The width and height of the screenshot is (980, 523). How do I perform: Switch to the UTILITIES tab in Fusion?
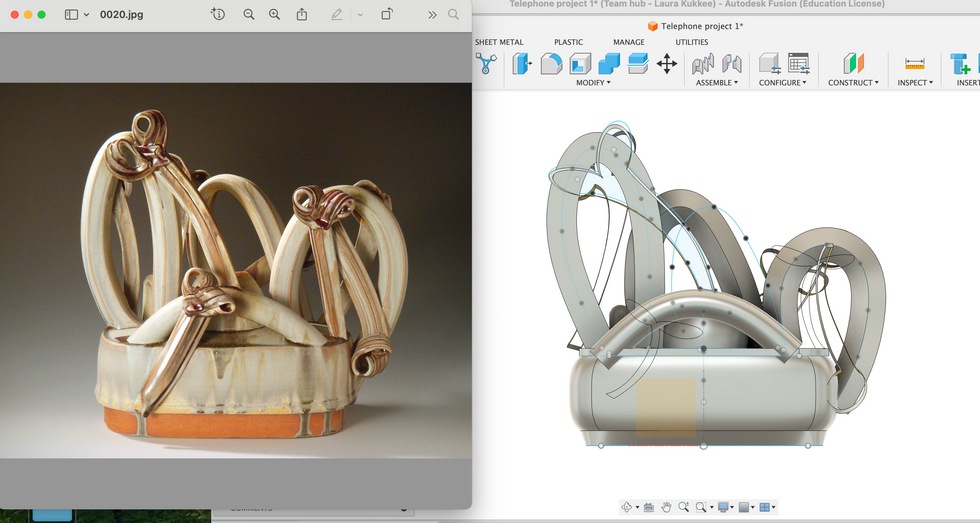(x=692, y=42)
